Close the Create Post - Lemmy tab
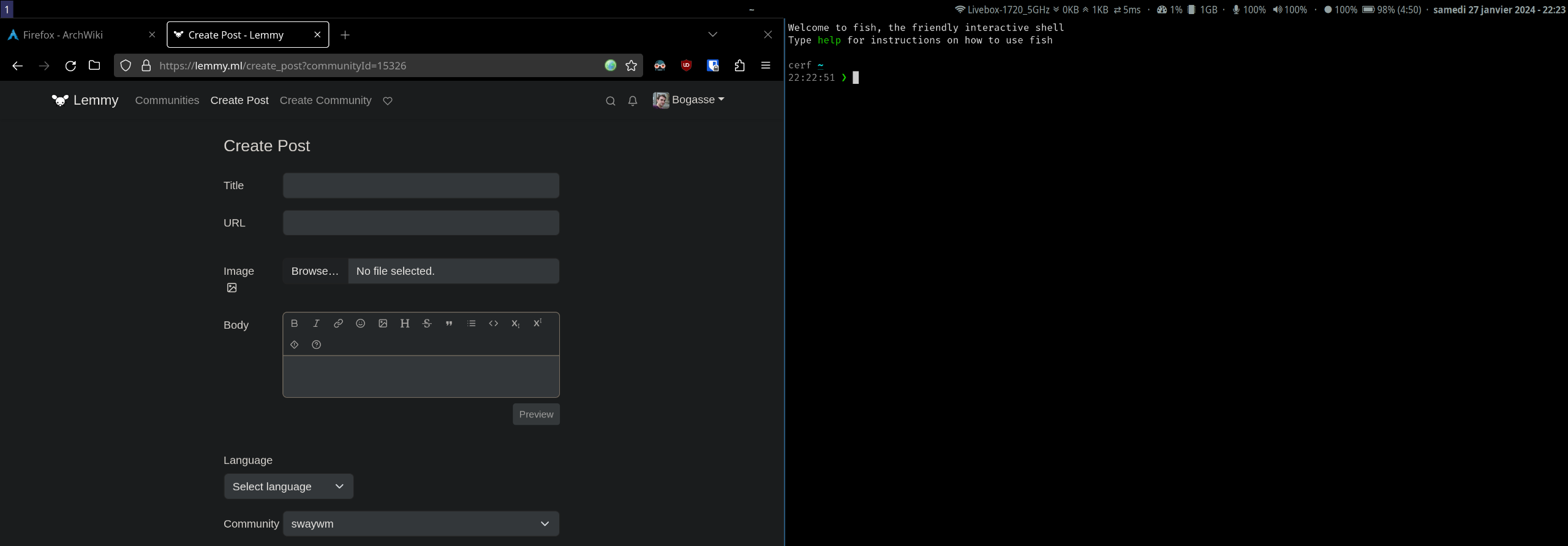This screenshot has width=1568, height=546. point(317,35)
